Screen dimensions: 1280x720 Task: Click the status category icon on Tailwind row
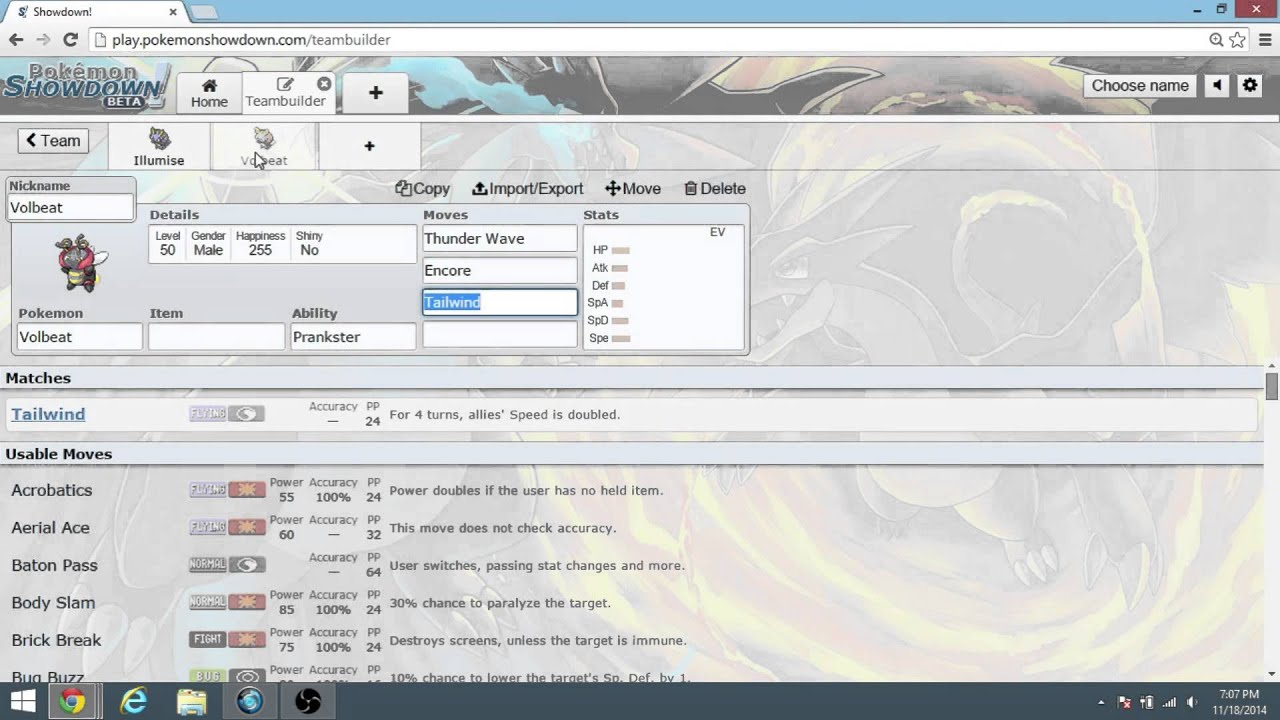click(x=246, y=414)
